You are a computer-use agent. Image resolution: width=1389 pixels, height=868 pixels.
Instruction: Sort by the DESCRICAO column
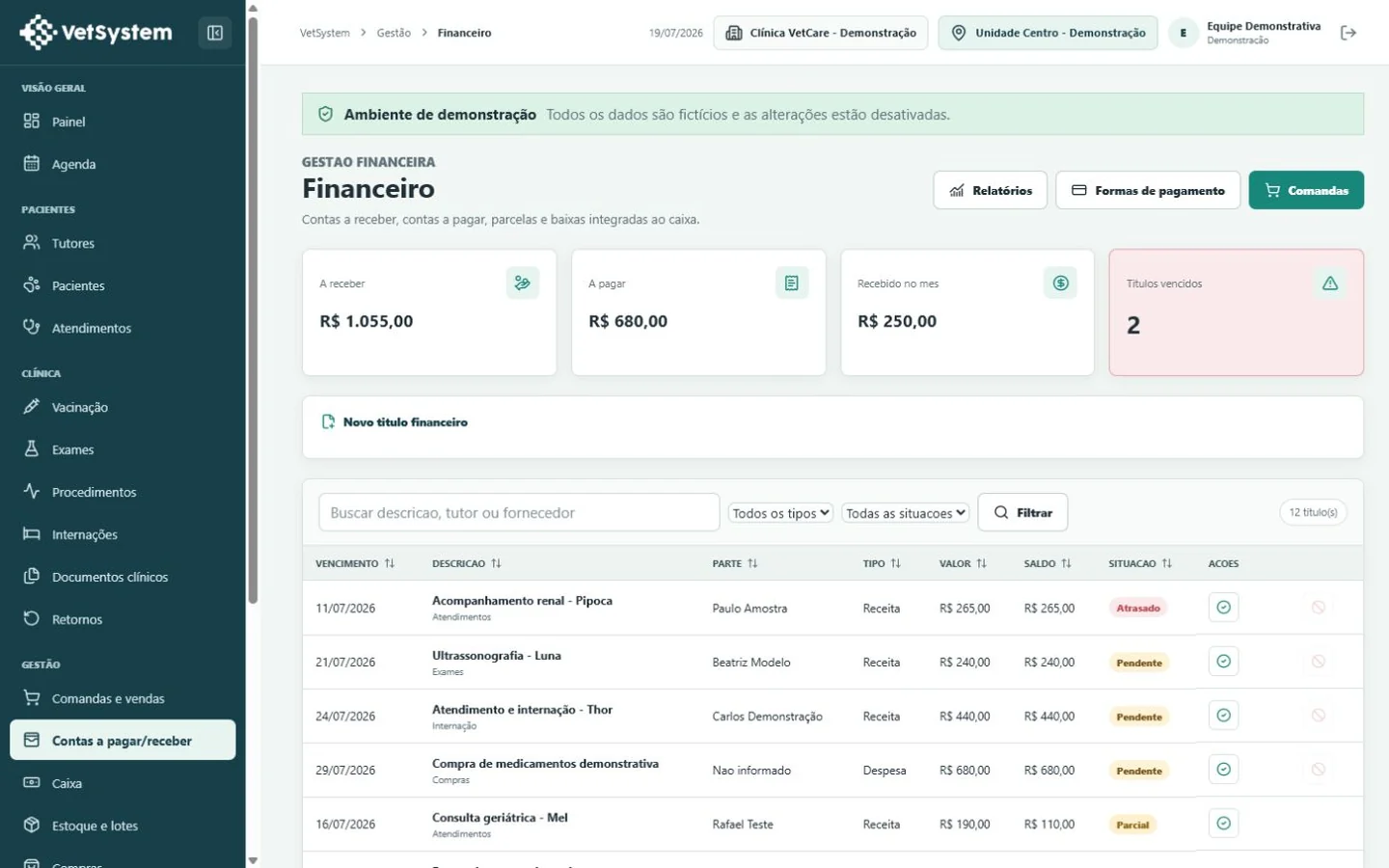[x=467, y=563]
